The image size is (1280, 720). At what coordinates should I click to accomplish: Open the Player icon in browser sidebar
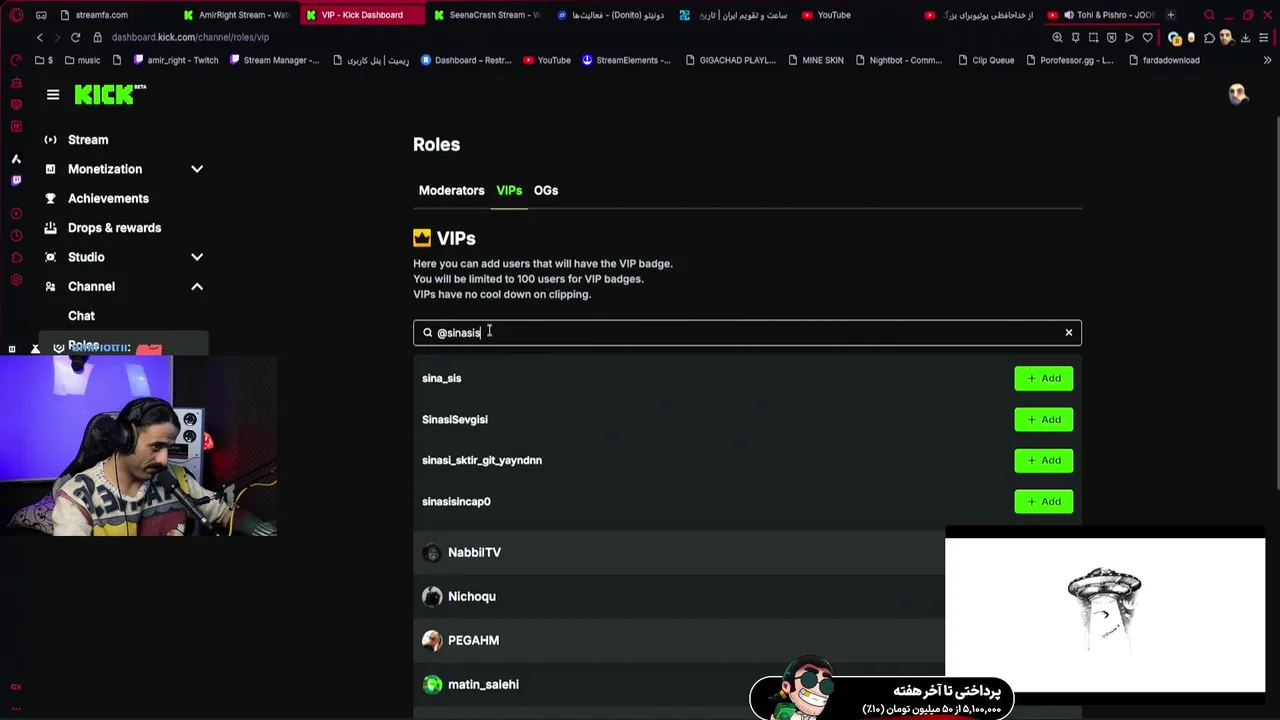pos(16,214)
